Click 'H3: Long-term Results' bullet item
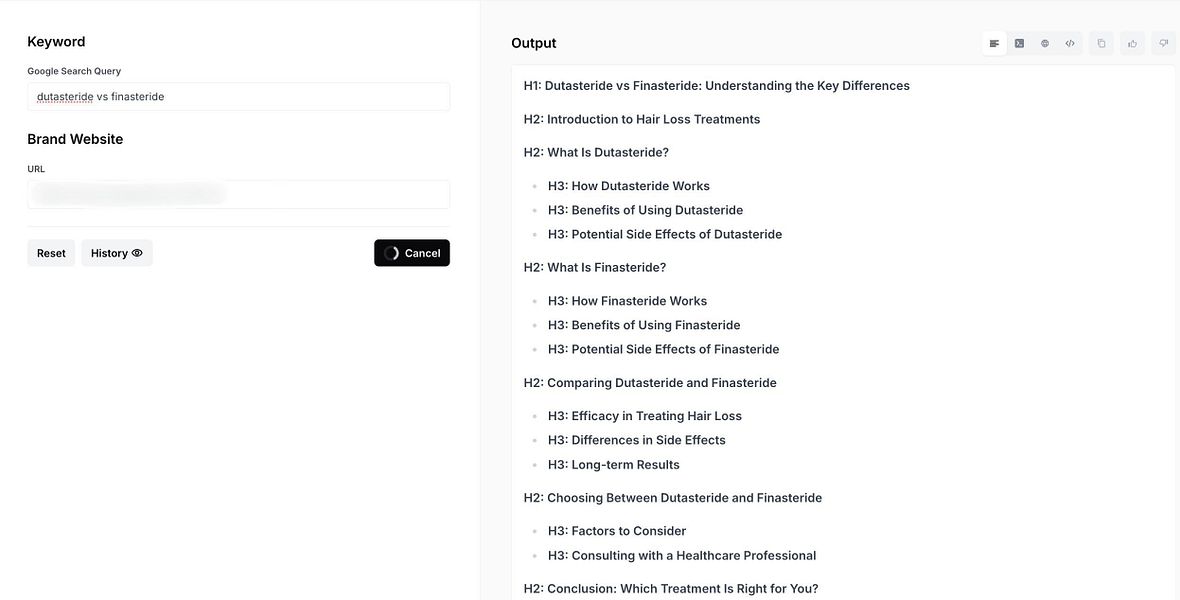Image resolution: width=1180 pixels, height=600 pixels. (613, 464)
